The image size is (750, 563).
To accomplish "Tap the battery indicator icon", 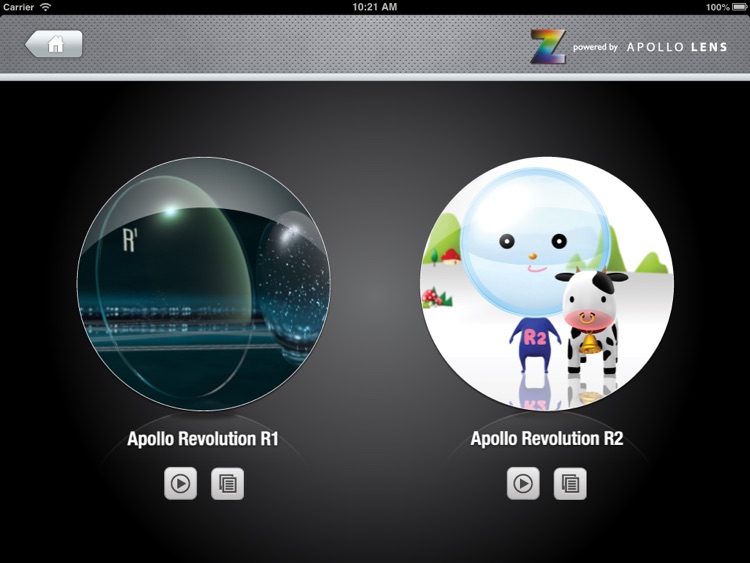I will pyautogui.click(x=739, y=7).
